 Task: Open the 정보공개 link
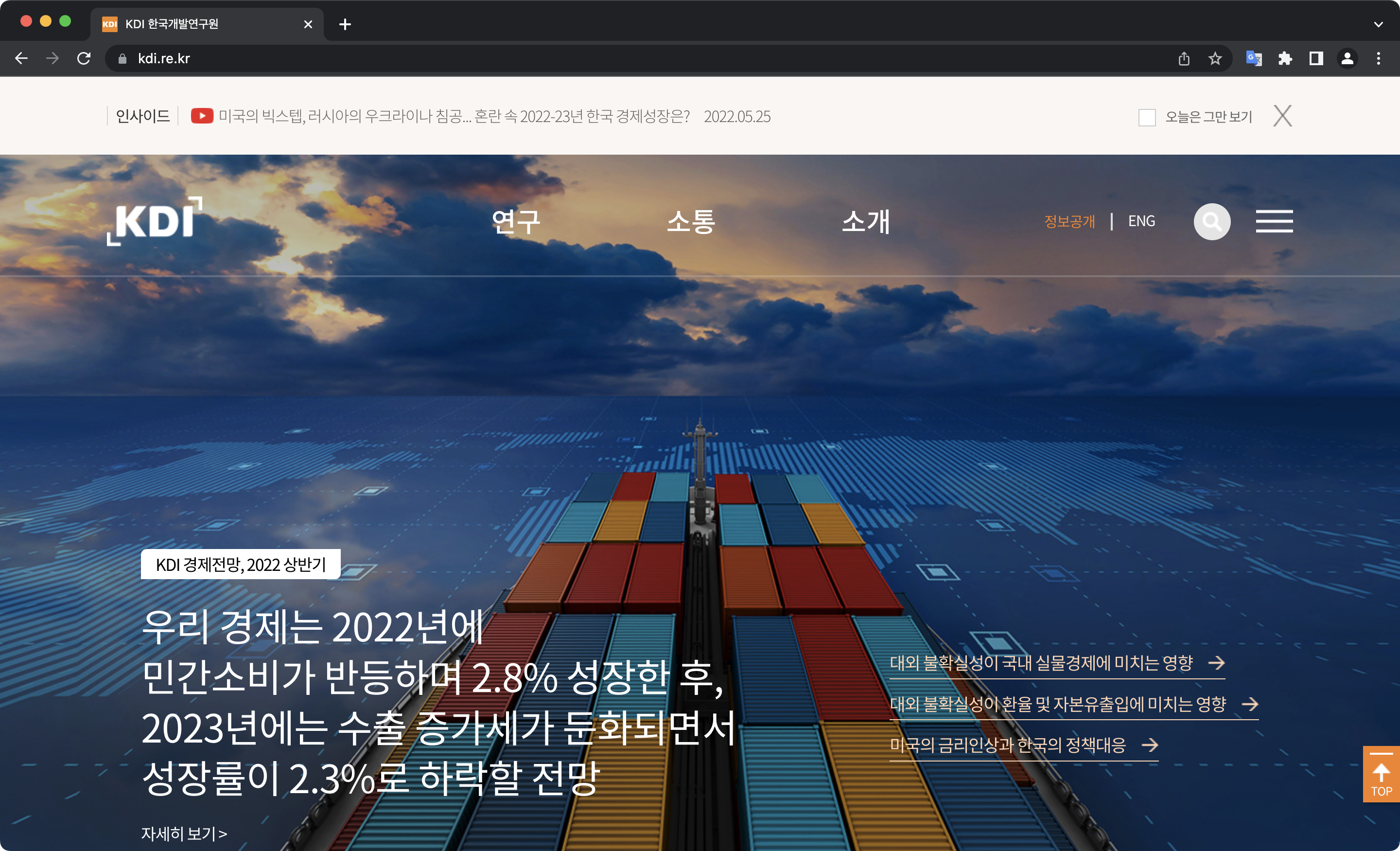pyautogui.click(x=1070, y=221)
